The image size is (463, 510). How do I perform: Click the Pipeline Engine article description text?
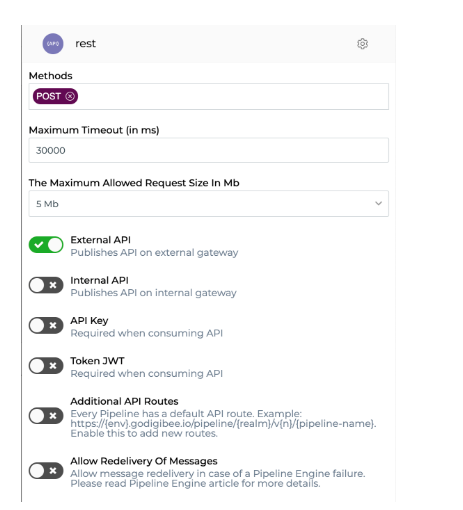pos(217,478)
